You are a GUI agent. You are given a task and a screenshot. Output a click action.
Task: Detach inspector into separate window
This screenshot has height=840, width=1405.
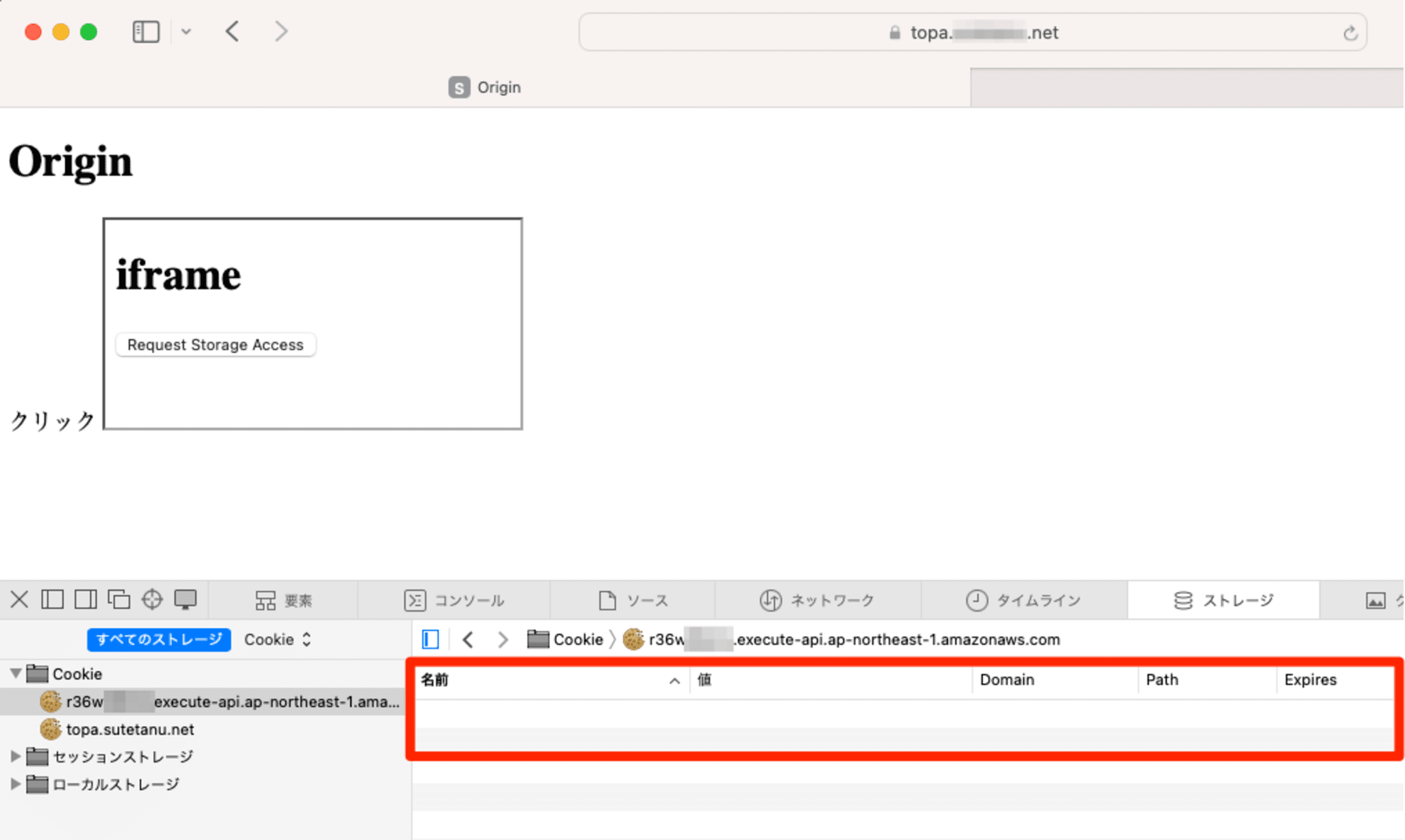[119, 600]
